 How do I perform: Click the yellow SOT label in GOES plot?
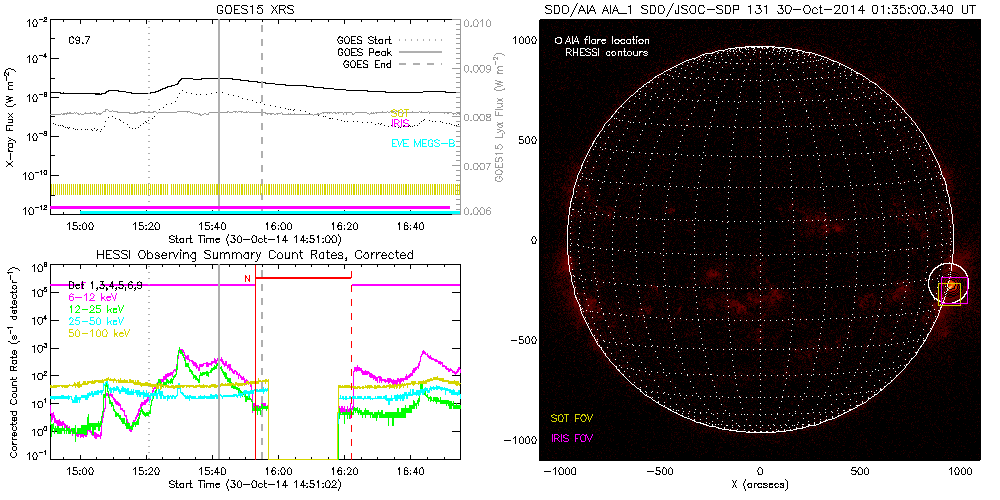click(x=399, y=113)
